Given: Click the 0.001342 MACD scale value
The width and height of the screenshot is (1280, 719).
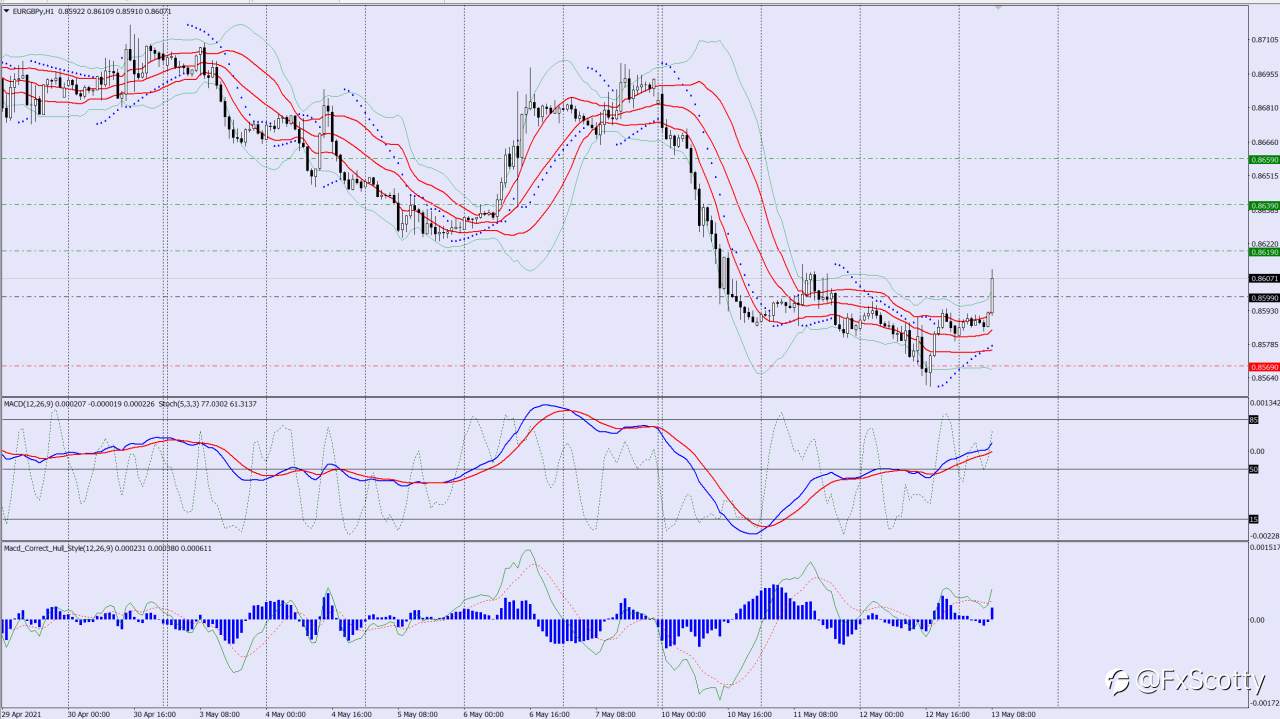Looking at the screenshot, I should tap(1264, 404).
